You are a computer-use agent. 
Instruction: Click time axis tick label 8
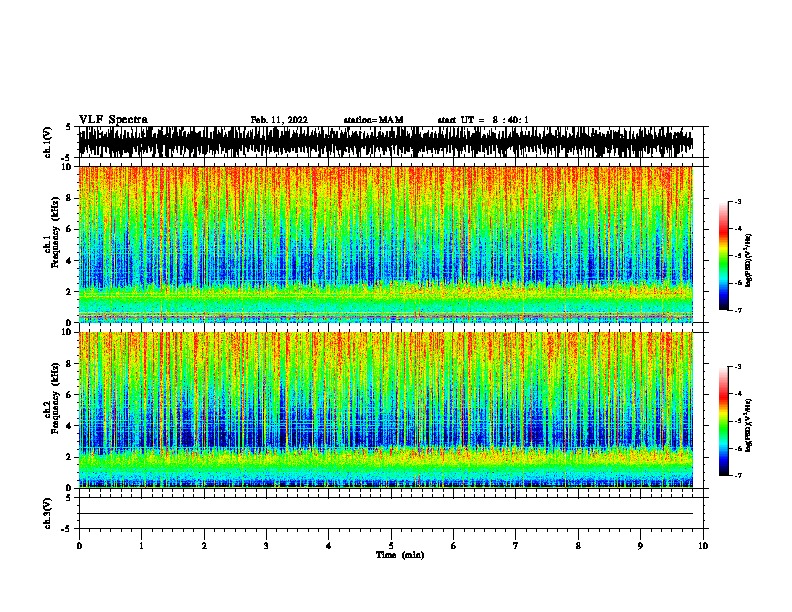pos(578,546)
